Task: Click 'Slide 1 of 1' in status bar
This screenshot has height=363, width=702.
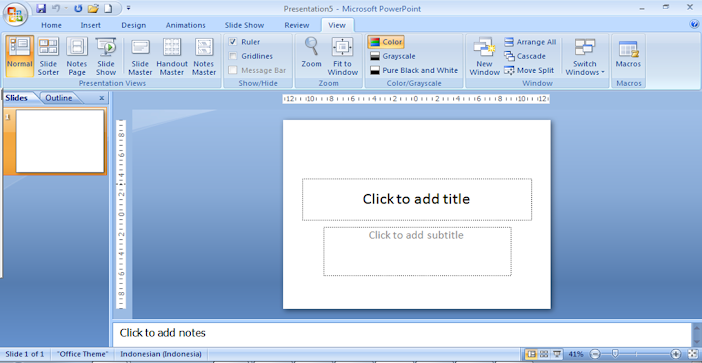Action: [x=25, y=354]
